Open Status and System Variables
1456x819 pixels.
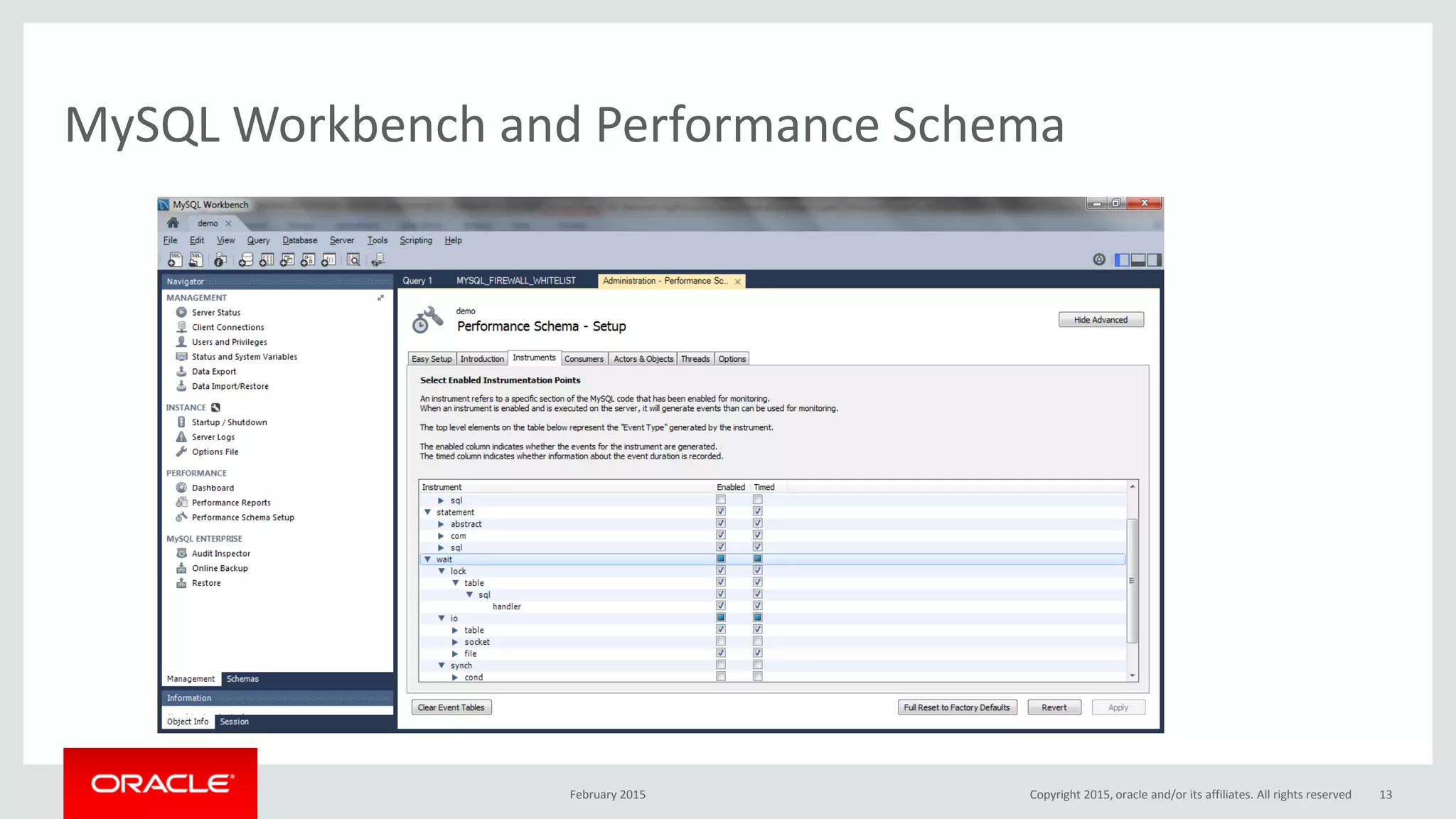click(244, 357)
